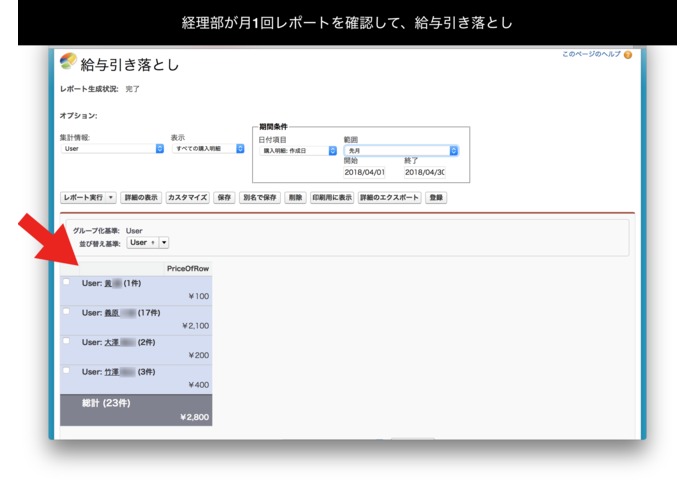Click the 給与引き落とし report title
The height and width of the screenshot is (494, 695).
[130, 65]
